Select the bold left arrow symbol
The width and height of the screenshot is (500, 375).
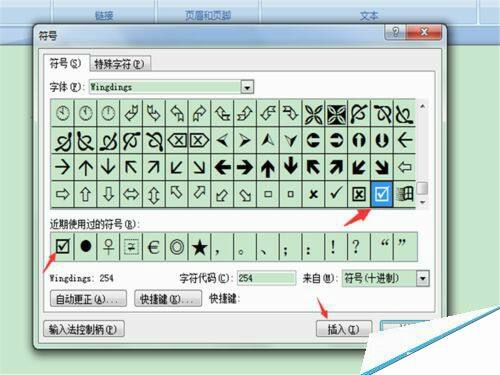222,167
